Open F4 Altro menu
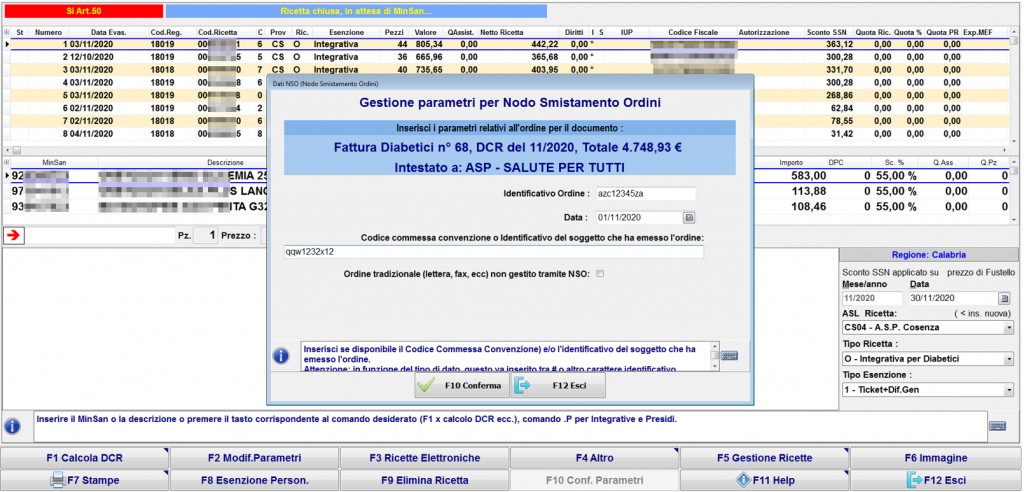 (x=595, y=458)
